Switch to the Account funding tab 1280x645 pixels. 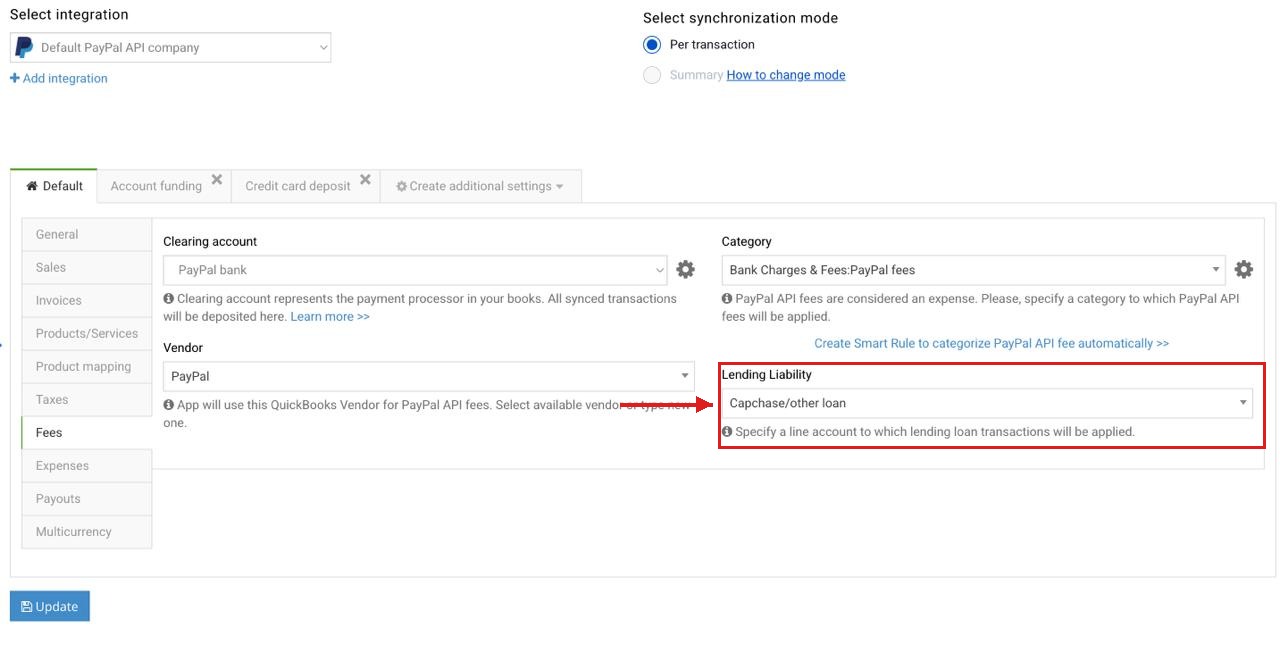[x=156, y=186]
